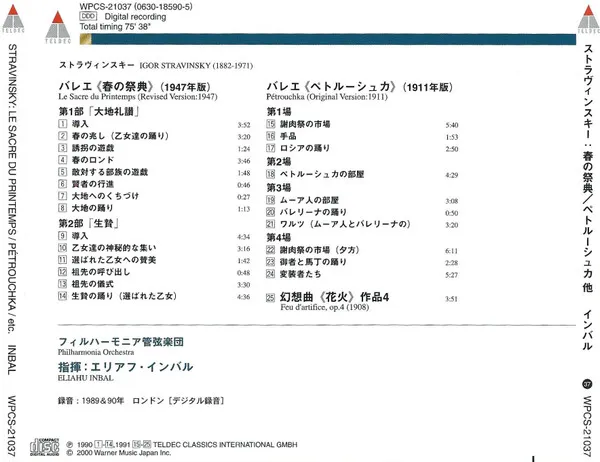
Task: Click the 第1場 scene heading
Action: click(x=279, y=111)
